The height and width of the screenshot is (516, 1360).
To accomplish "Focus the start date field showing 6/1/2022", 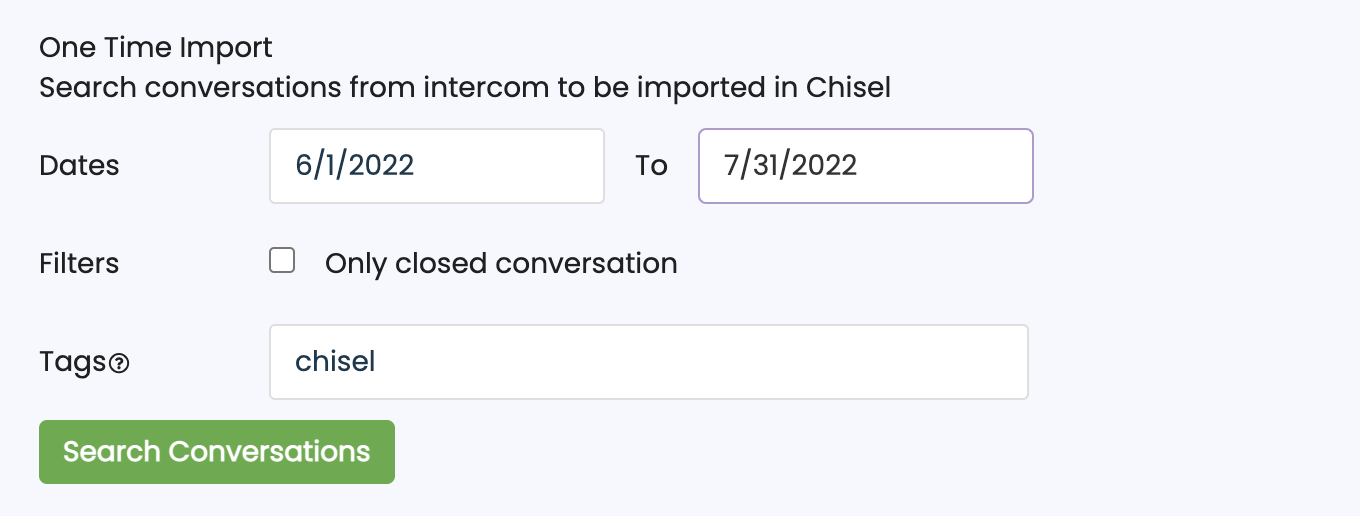I will click(x=437, y=166).
